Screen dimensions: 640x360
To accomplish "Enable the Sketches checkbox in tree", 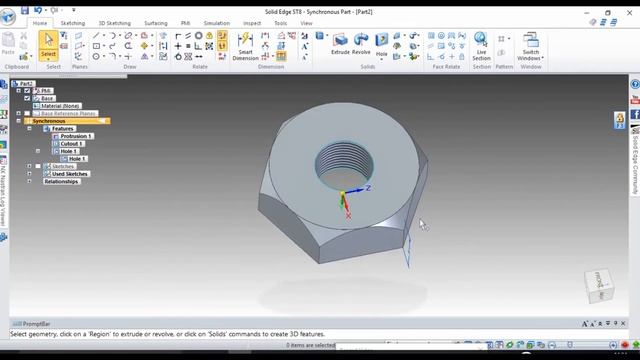I will point(38,166).
